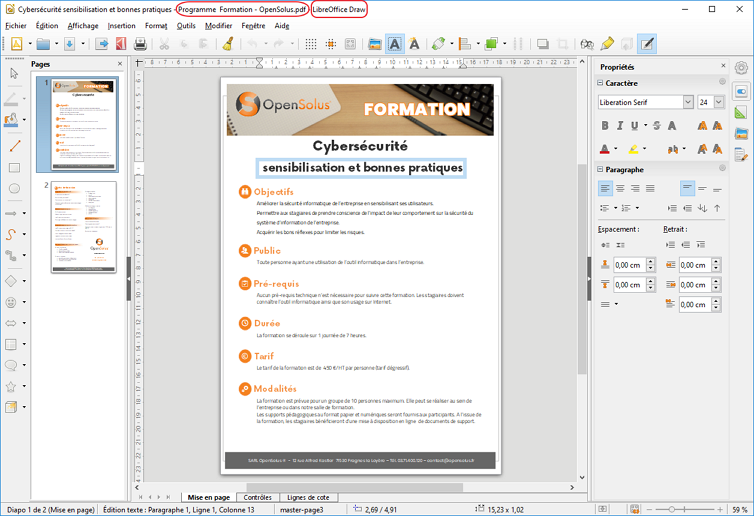Screen dimensions: 754x516
Task: Click the before text indent field
Action: coord(695,265)
